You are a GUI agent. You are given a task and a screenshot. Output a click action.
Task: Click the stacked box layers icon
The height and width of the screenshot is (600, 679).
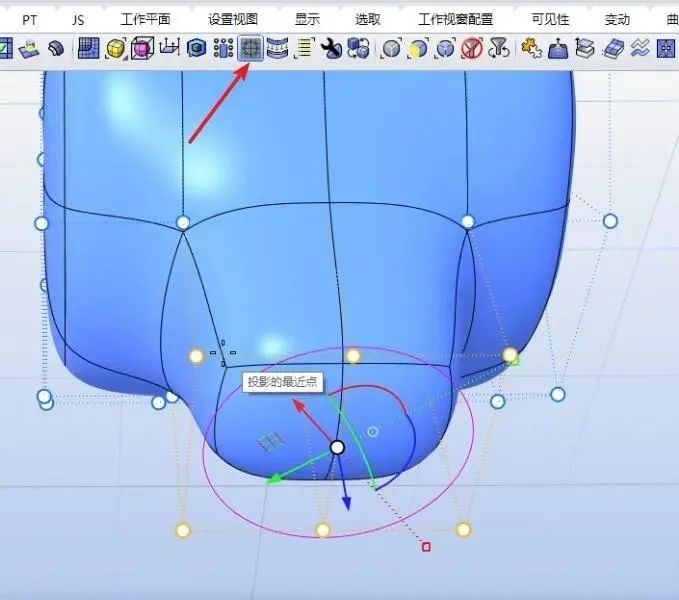click(585, 48)
